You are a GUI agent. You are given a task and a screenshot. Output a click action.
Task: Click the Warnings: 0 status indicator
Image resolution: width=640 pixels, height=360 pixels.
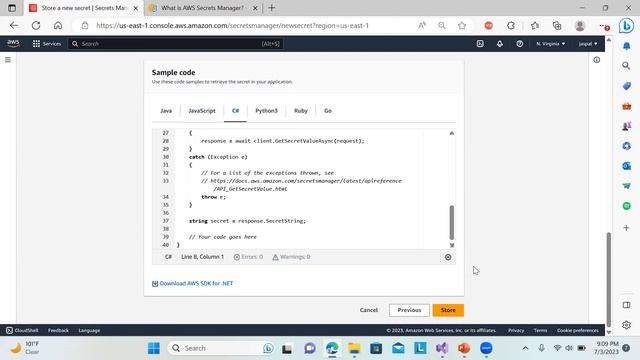coord(291,257)
